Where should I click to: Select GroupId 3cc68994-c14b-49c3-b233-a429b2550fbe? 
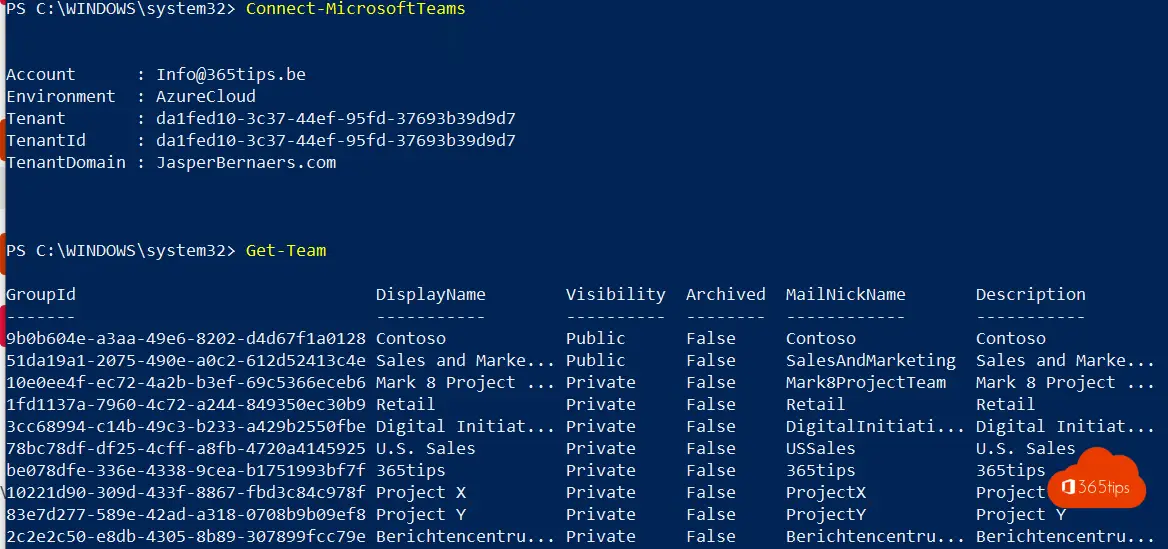point(185,426)
